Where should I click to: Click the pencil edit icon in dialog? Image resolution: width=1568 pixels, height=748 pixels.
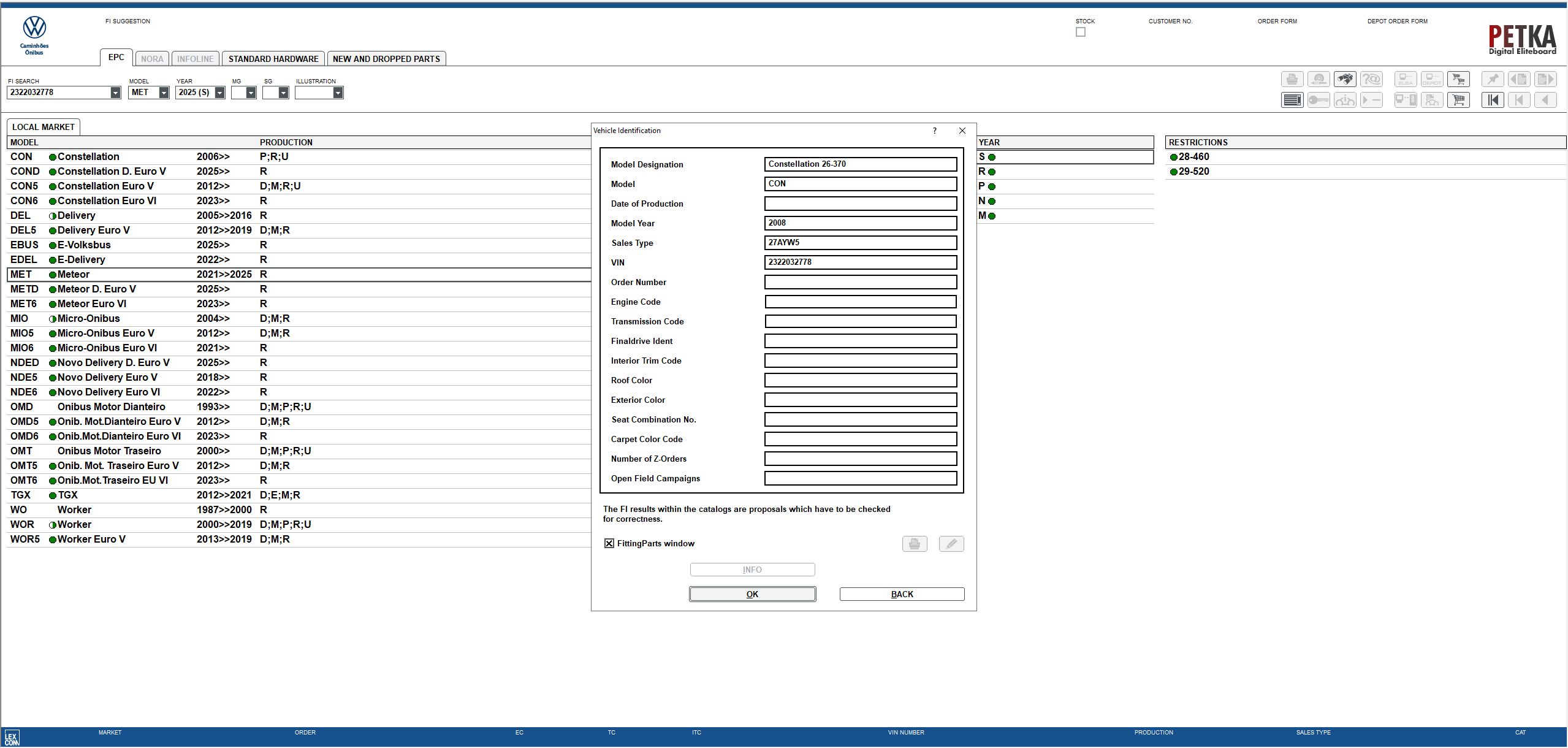(951, 544)
